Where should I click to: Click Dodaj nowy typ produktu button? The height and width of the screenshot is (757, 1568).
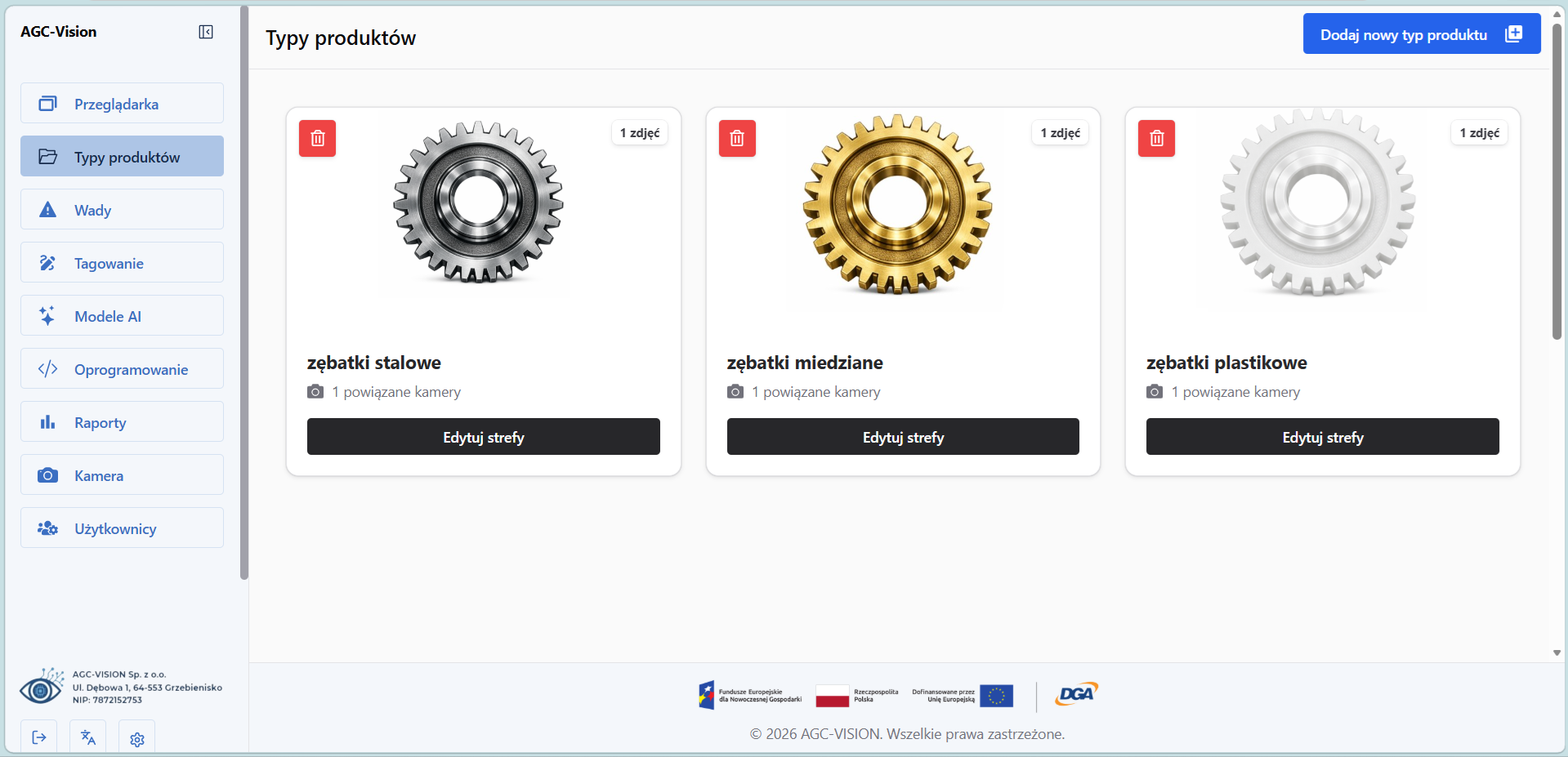(1421, 34)
